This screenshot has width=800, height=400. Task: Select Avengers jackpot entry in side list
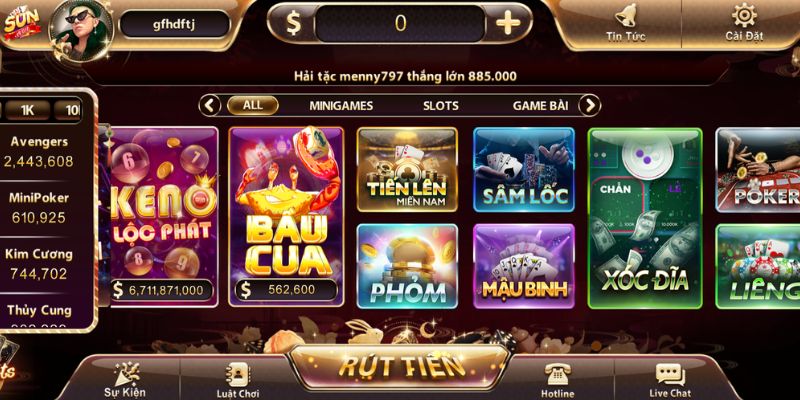39,152
